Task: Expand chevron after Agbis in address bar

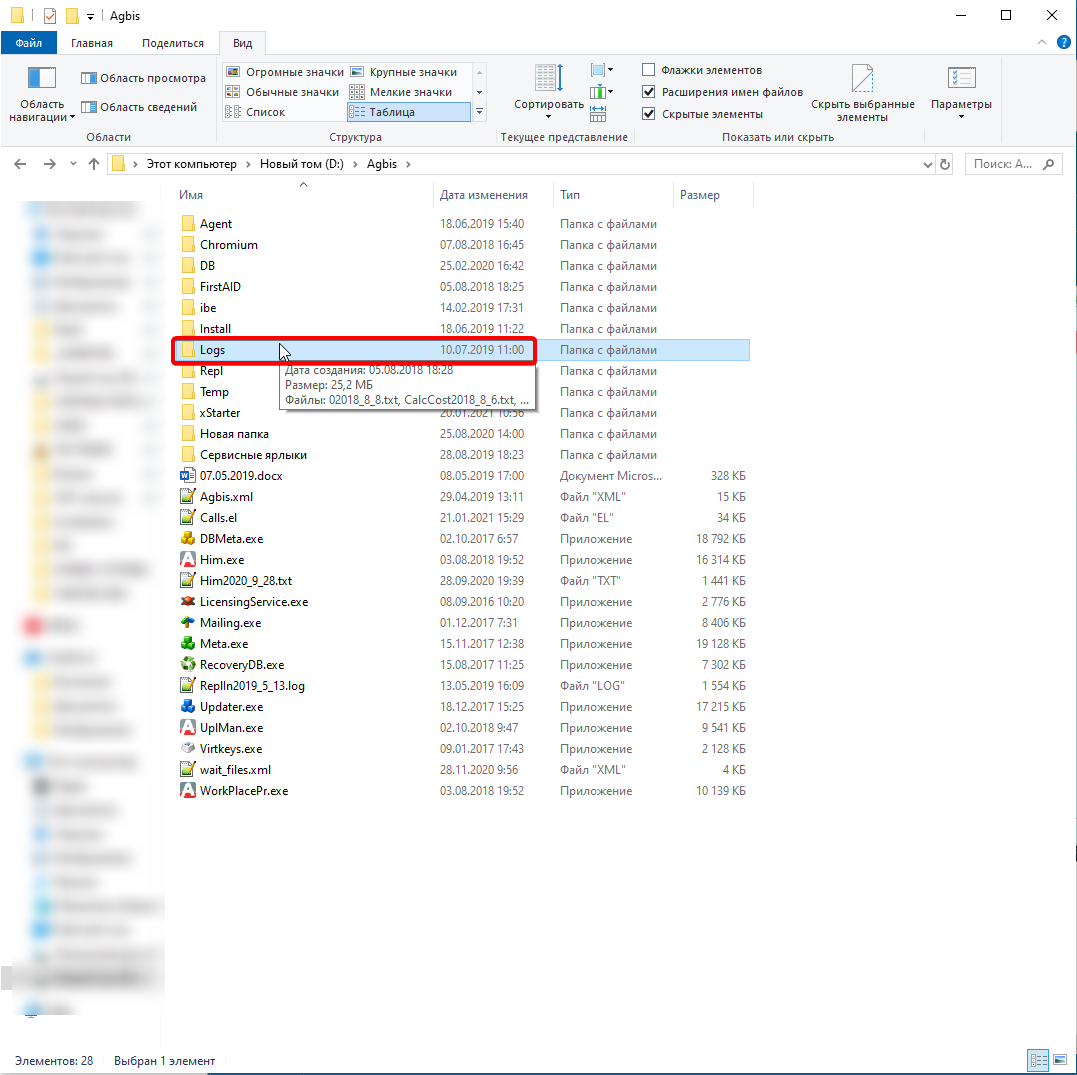Action: pos(408,164)
